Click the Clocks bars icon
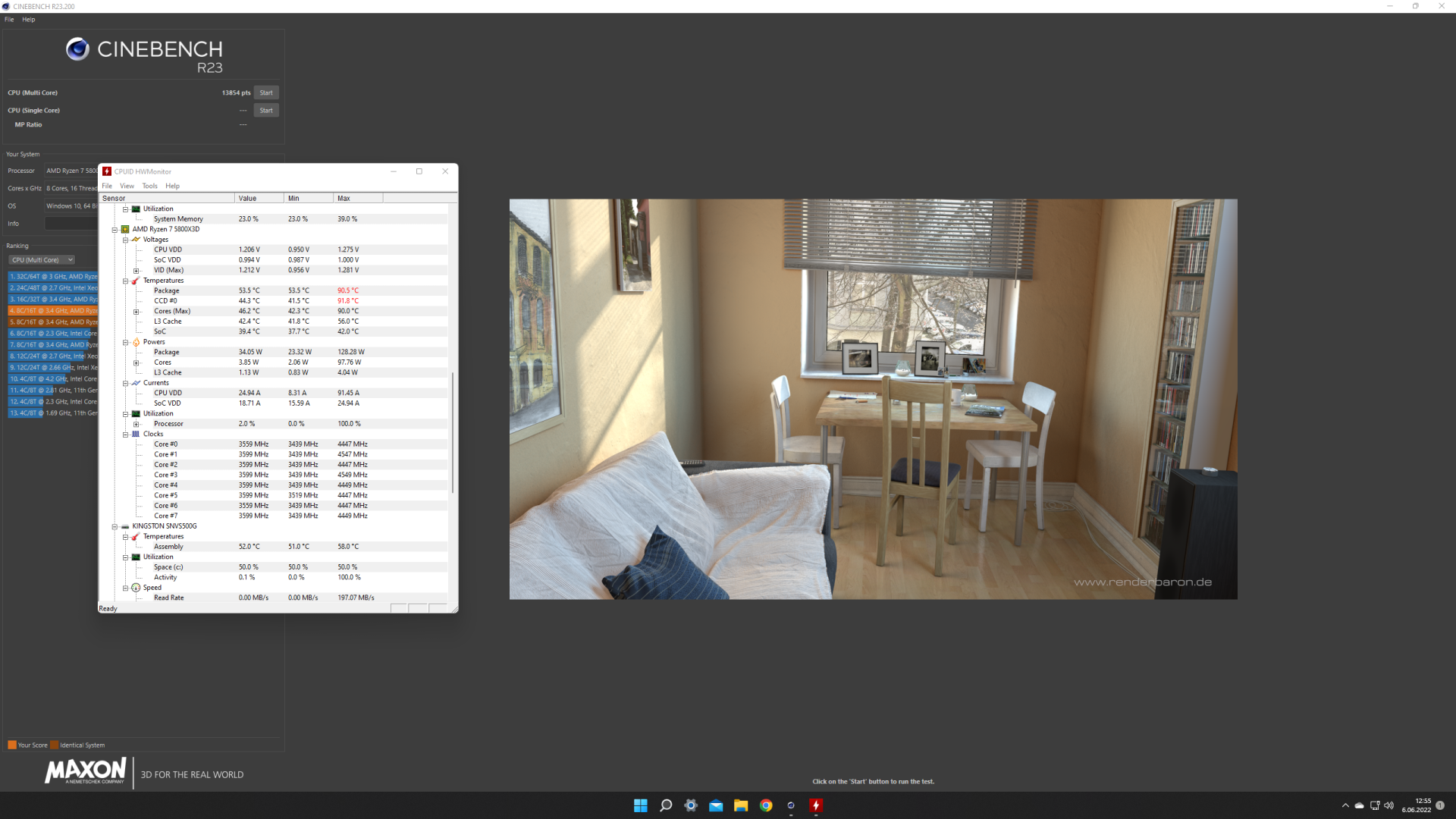 pyautogui.click(x=136, y=435)
